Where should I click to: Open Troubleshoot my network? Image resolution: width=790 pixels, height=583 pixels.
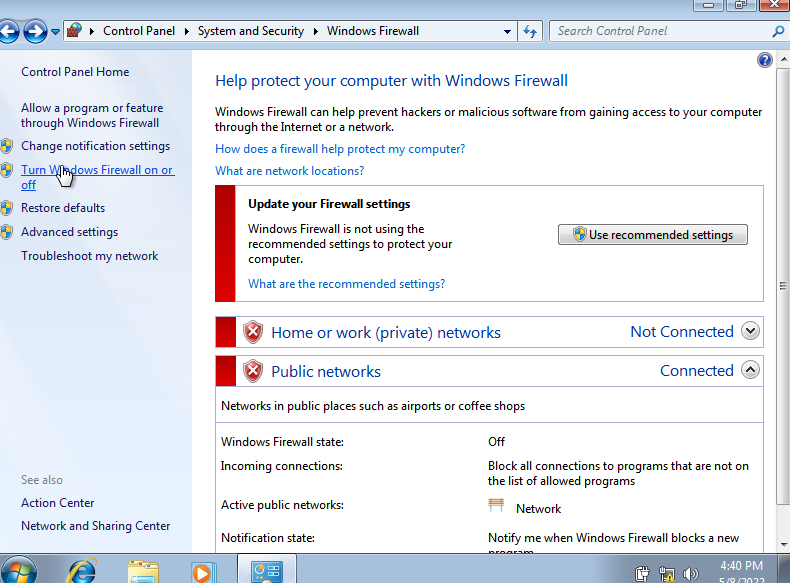pyautogui.click(x=90, y=256)
